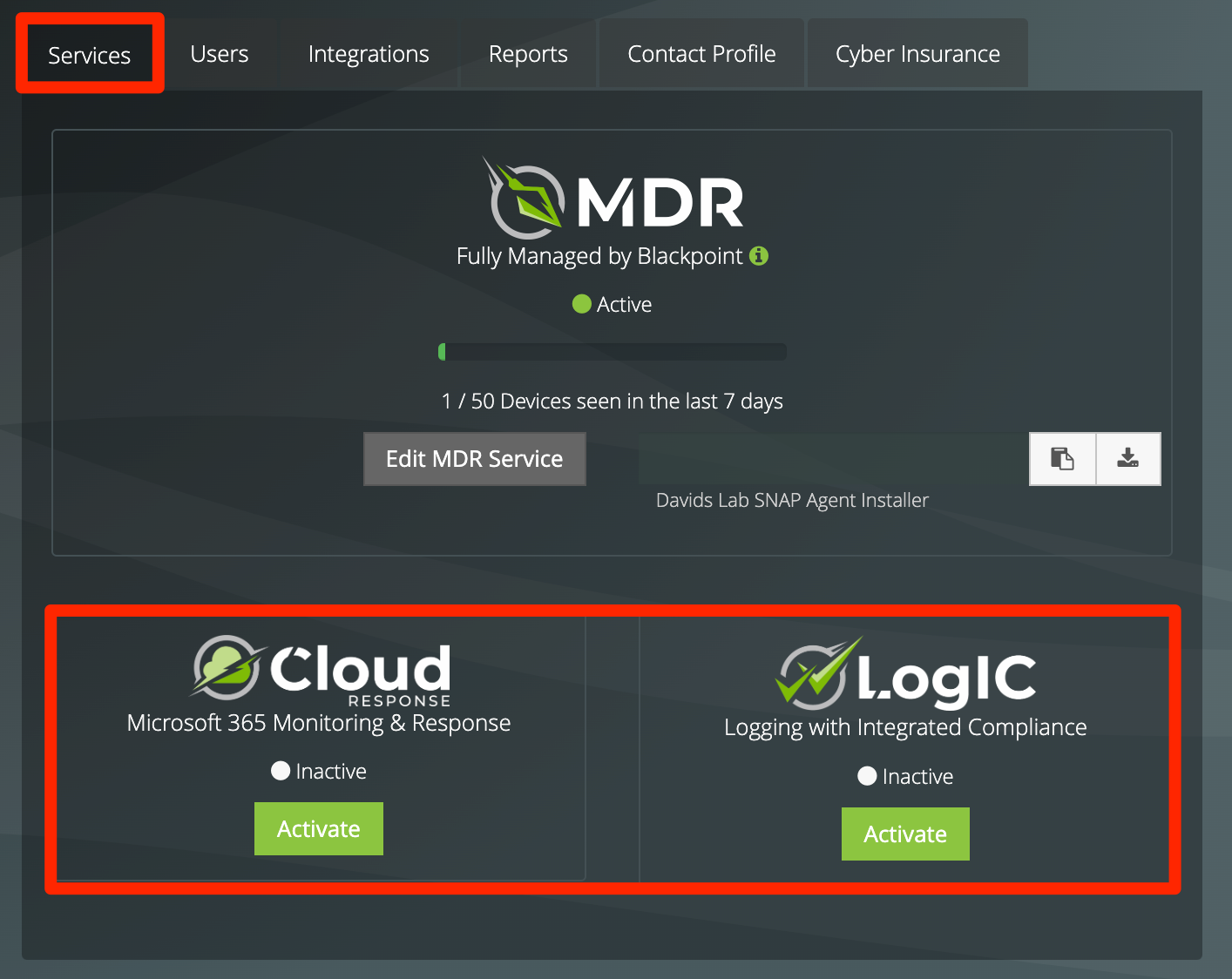Screen dimensions: 1232x979
Task: Switch to the Users tab
Action: (219, 53)
